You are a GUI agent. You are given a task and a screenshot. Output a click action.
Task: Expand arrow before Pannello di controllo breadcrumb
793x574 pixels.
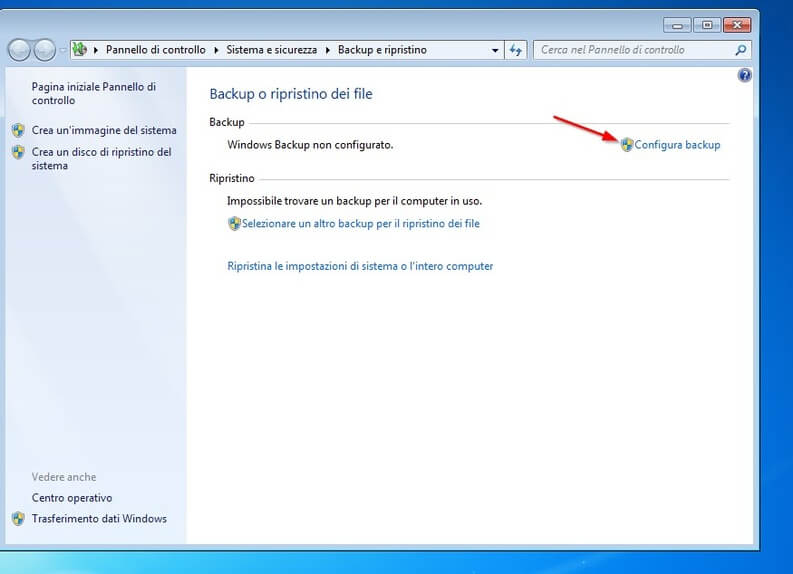tap(96, 50)
